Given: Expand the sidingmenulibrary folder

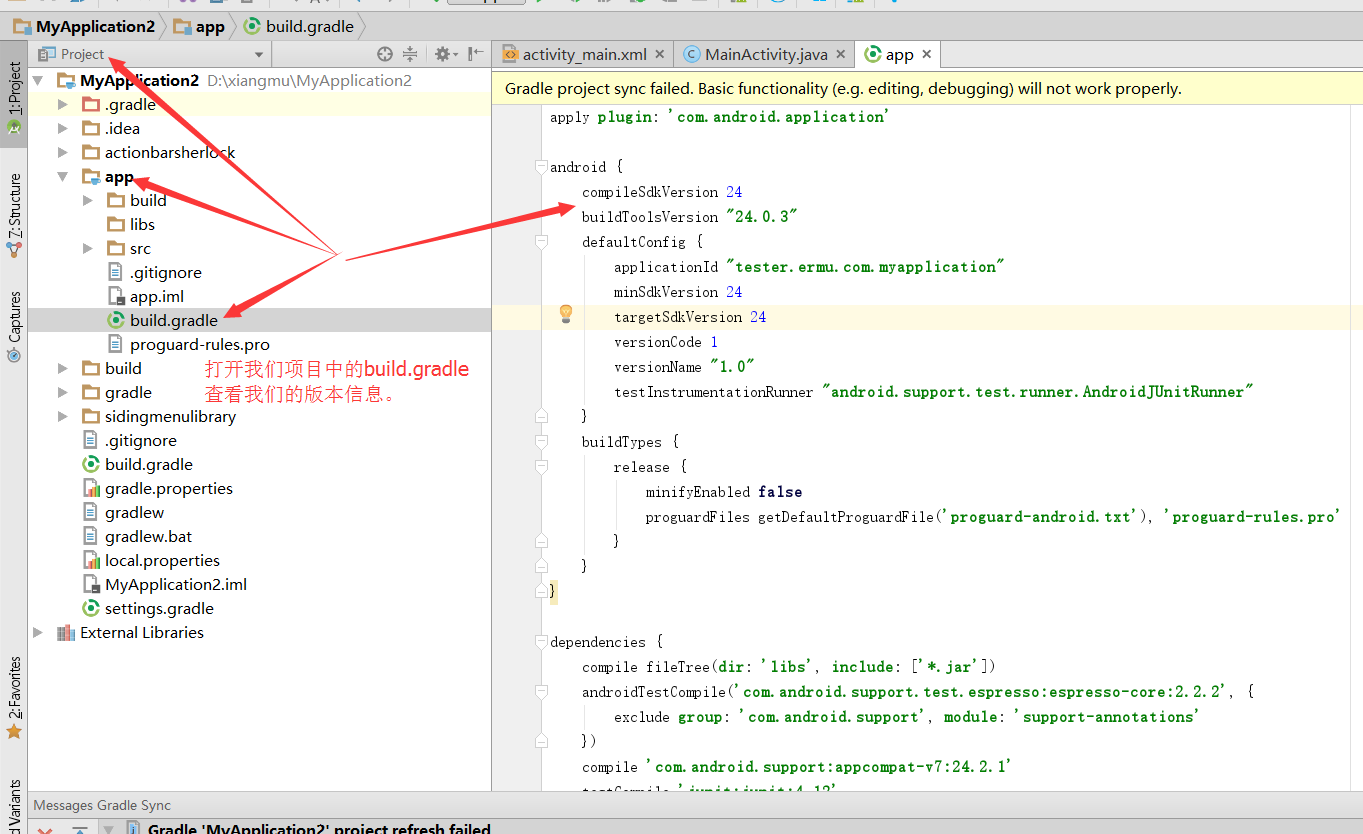Looking at the screenshot, I should 63,416.
